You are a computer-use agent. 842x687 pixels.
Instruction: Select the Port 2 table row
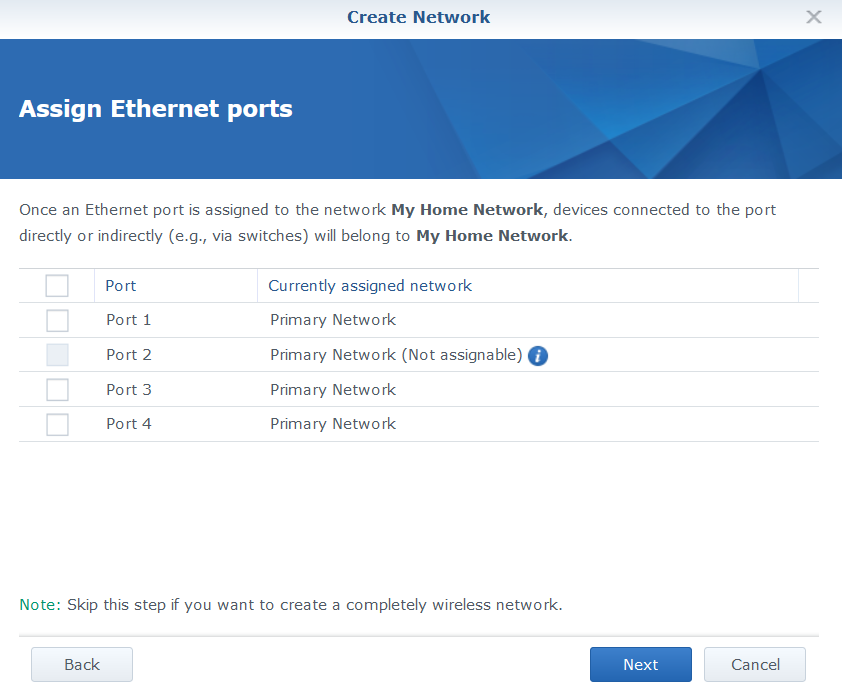coord(650,355)
